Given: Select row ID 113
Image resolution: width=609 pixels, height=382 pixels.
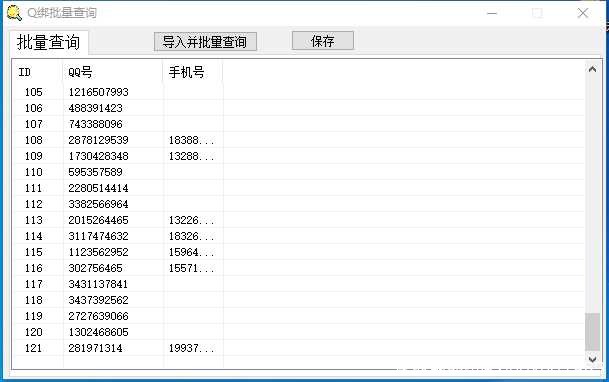Looking at the screenshot, I should [34, 220].
